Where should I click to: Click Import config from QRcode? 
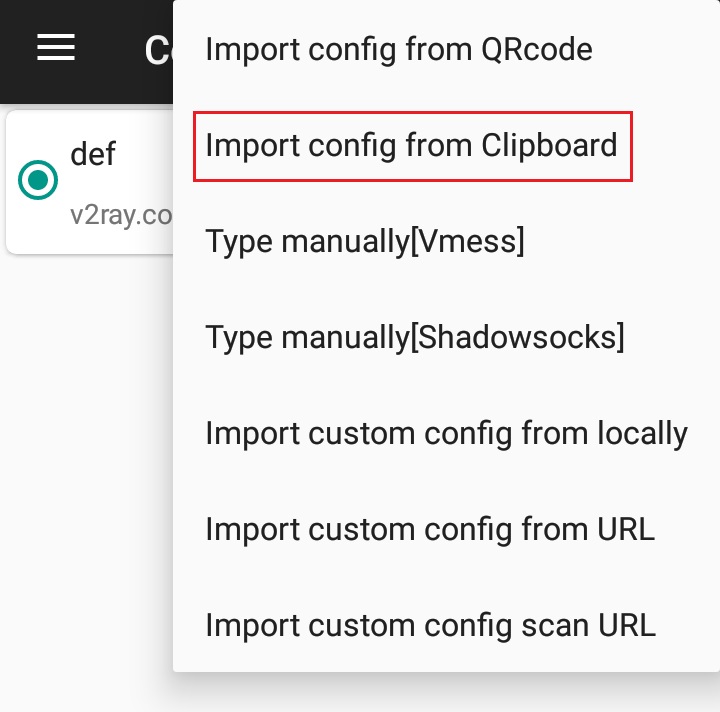pos(398,49)
